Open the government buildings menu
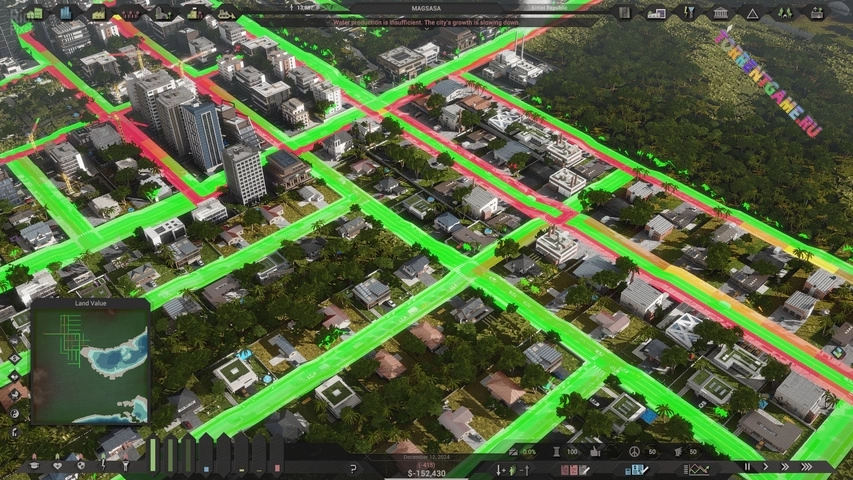The height and width of the screenshot is (480, 853). (720, 13)
